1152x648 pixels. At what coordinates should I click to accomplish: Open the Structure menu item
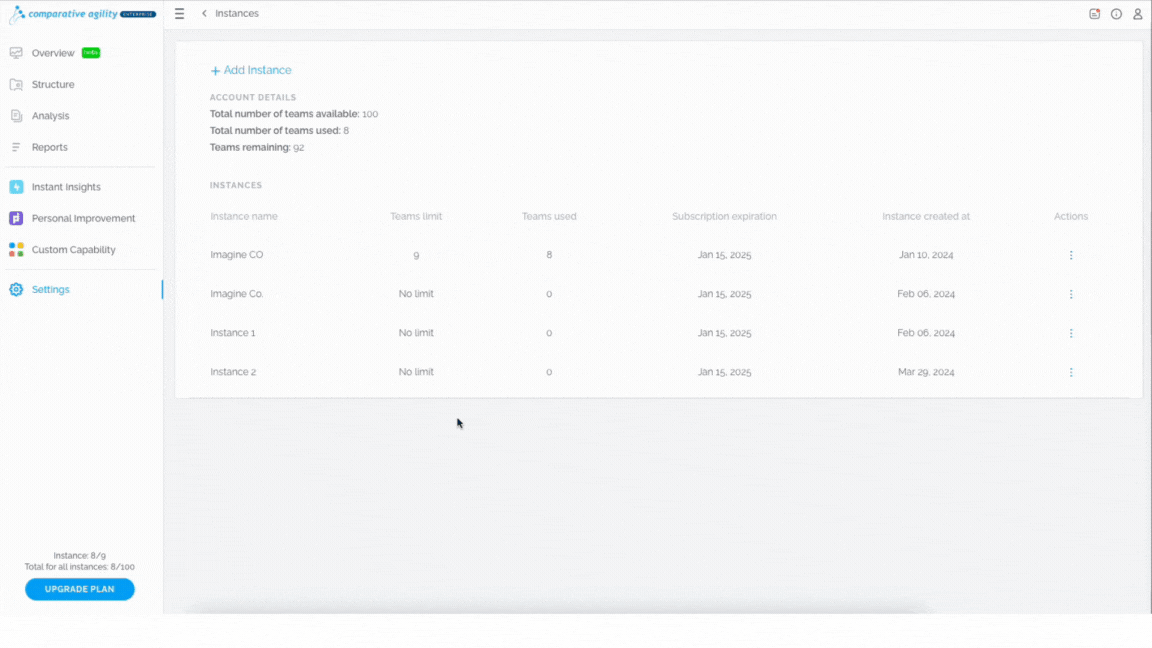click(x=53, y=84)
